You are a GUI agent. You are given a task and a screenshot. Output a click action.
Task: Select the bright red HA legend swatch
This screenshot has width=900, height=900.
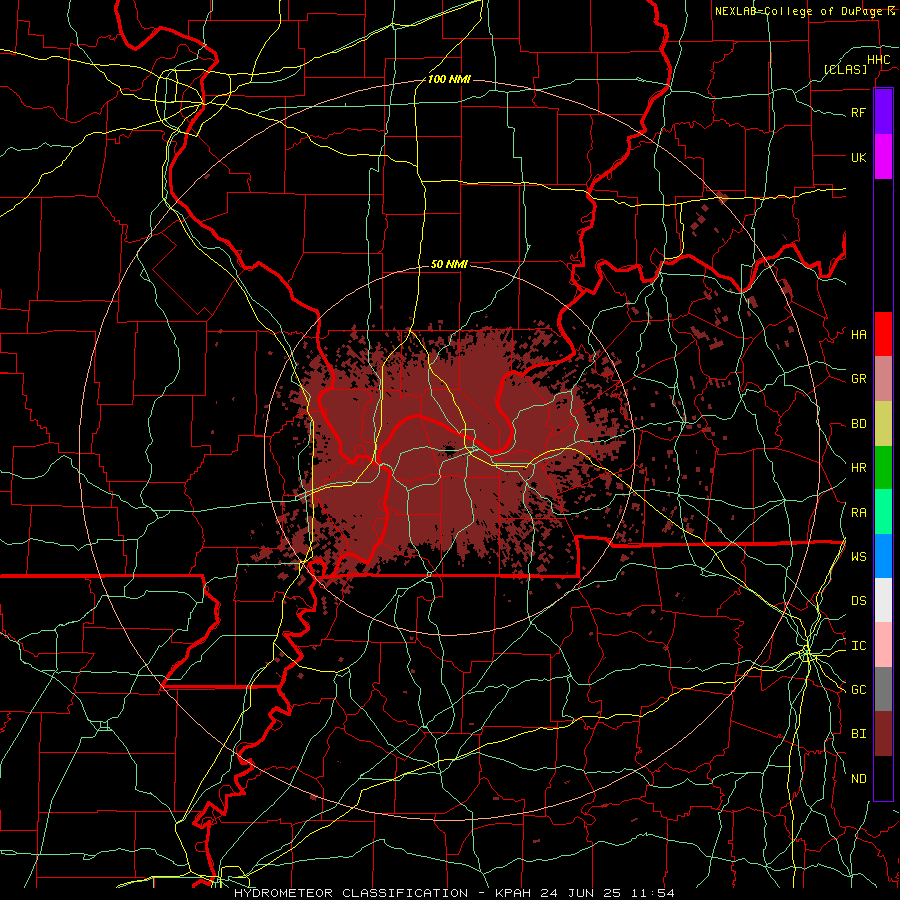coord(883,333)
